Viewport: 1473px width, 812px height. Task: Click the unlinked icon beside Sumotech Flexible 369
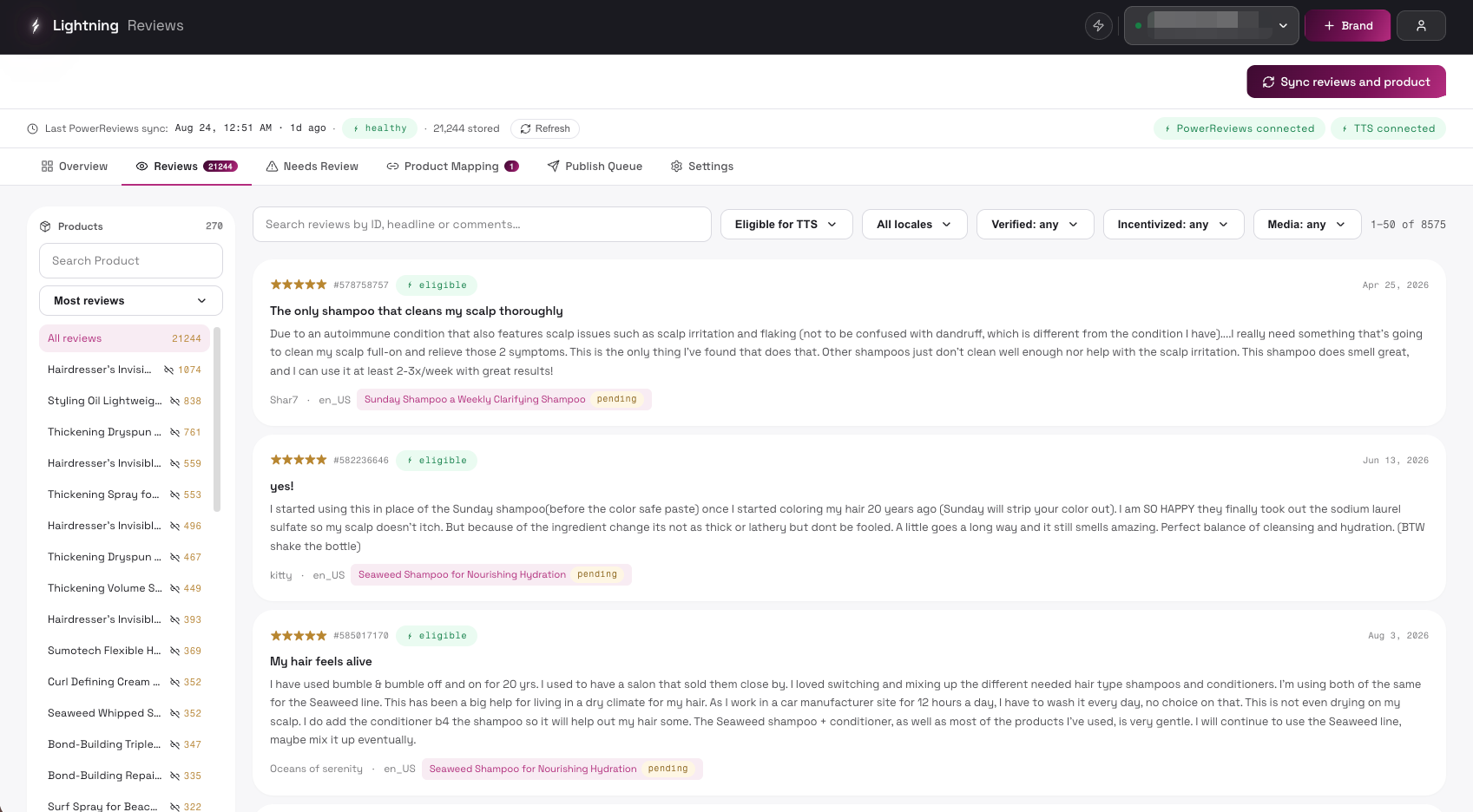pos(175,651)
